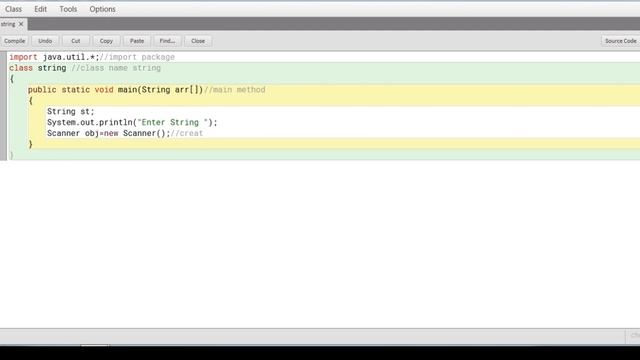The width and height of the screenshot is (640, 360).
Task: Click the Copy button
Action: (x=106, y=41)
